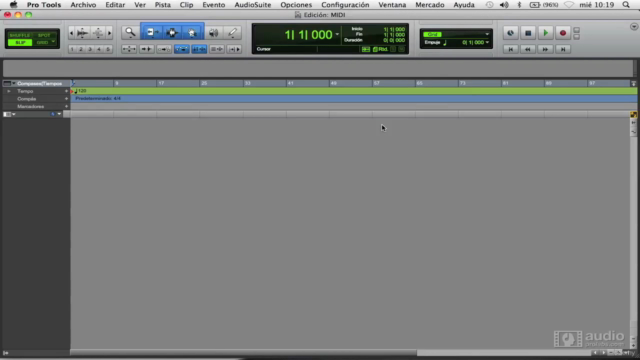Click the Fast Forward button
This screenshot has height=360, width=640.
click(x=545, y=49)
